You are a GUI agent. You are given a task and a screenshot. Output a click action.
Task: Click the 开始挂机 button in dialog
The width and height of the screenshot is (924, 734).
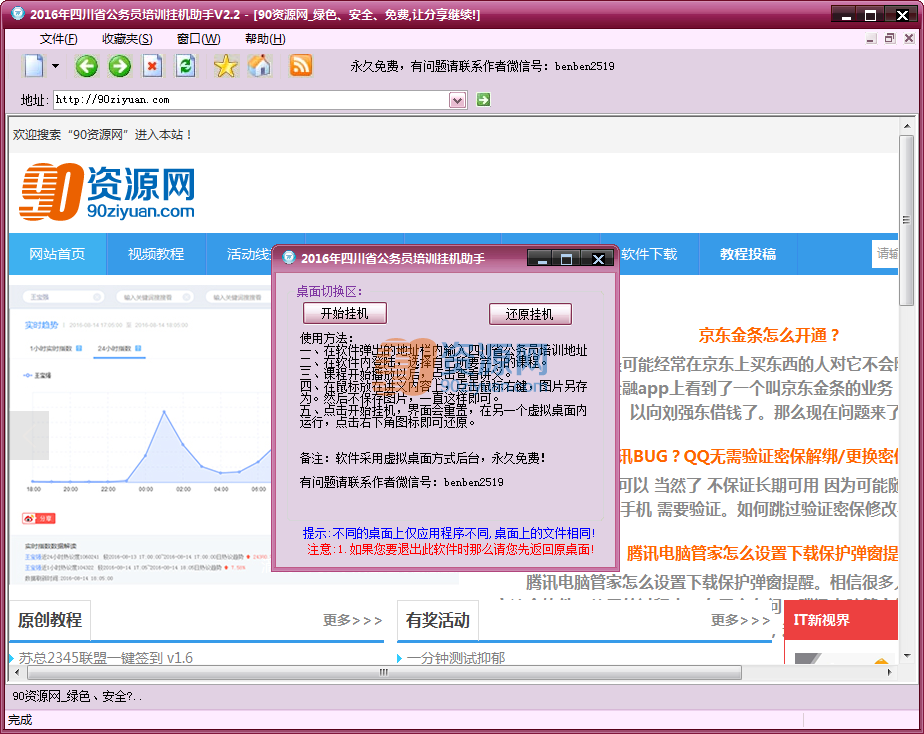point(345,313)
